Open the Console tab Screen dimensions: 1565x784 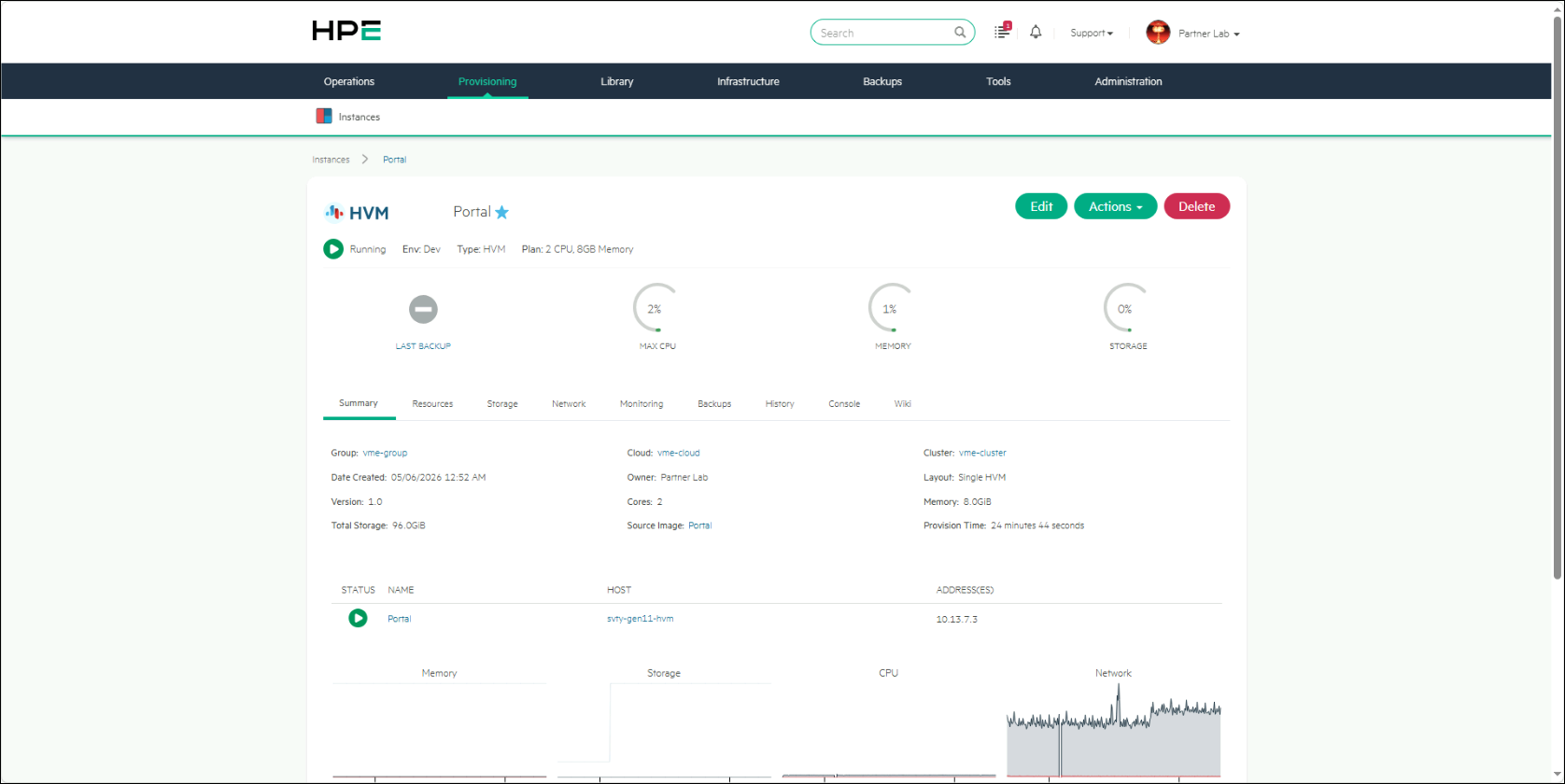844,404
